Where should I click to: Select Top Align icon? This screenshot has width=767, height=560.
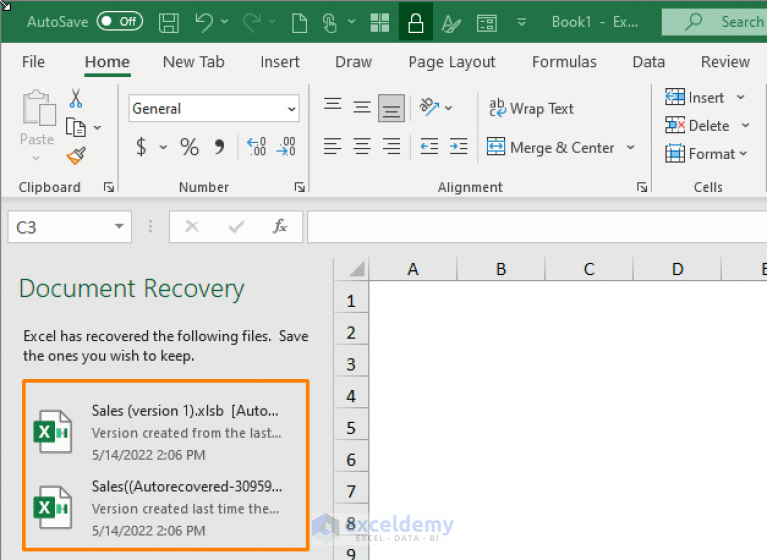click(x=333, y=104)
